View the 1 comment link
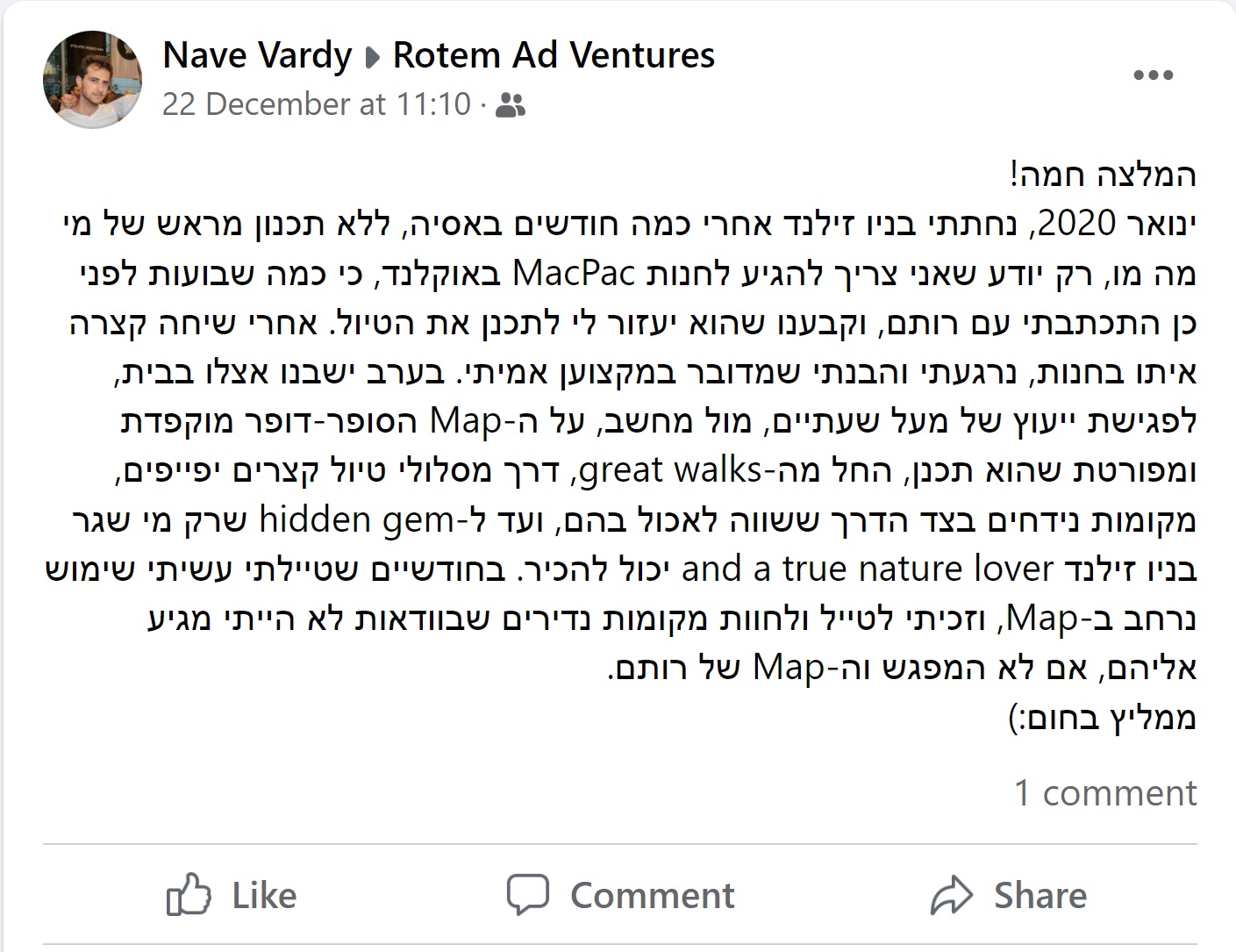1236x952 pixels. (1105, 793)
